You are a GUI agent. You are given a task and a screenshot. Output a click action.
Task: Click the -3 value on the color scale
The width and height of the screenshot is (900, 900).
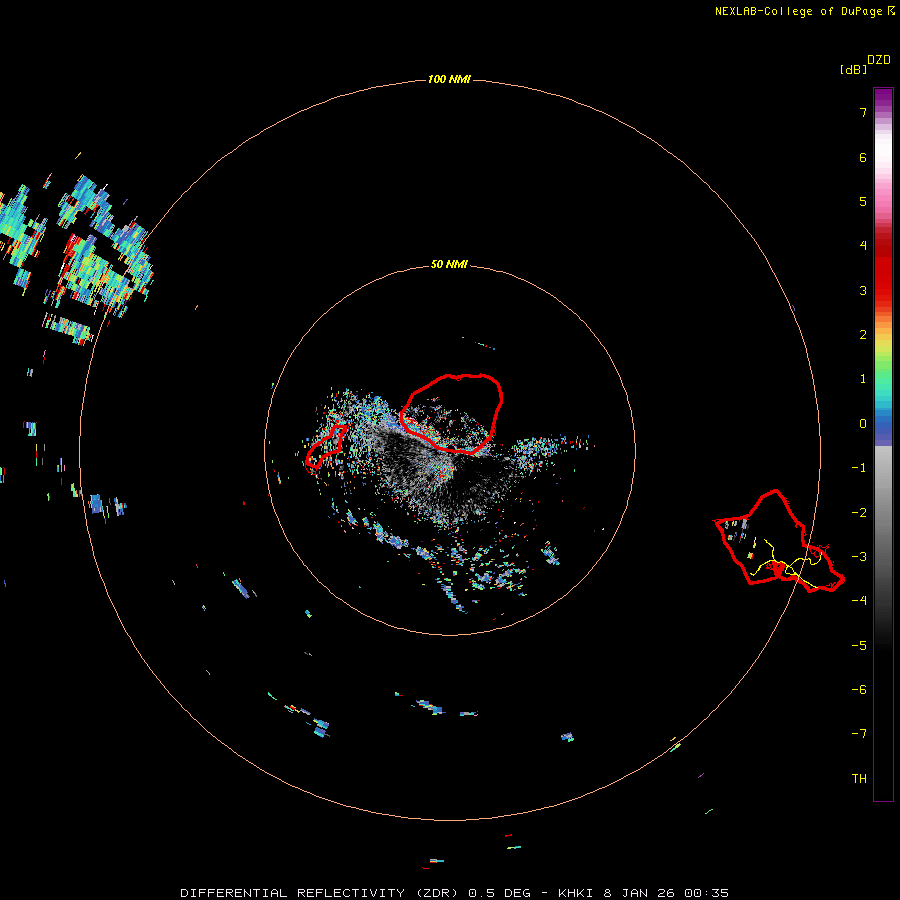[859, 557]
